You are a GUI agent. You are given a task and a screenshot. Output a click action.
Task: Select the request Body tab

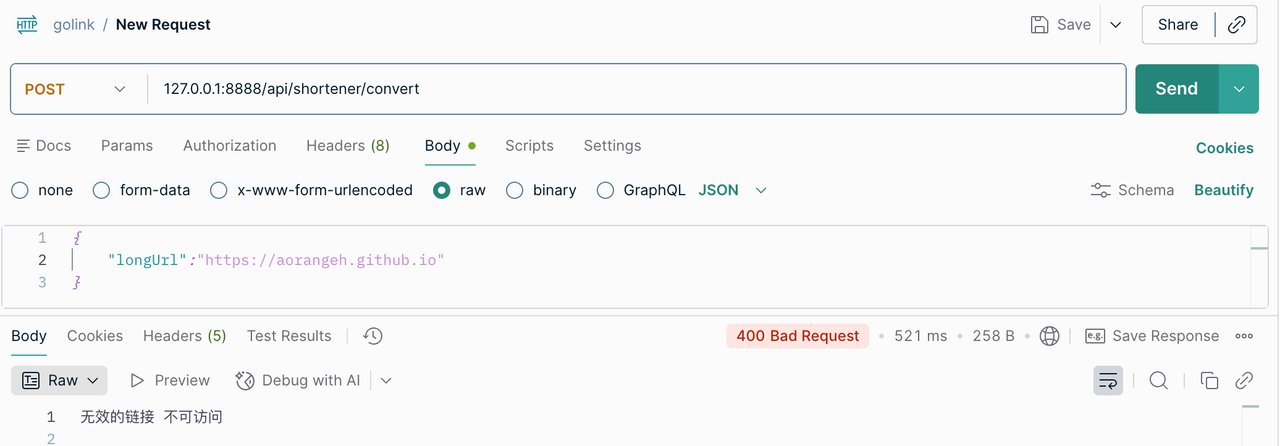450,145
